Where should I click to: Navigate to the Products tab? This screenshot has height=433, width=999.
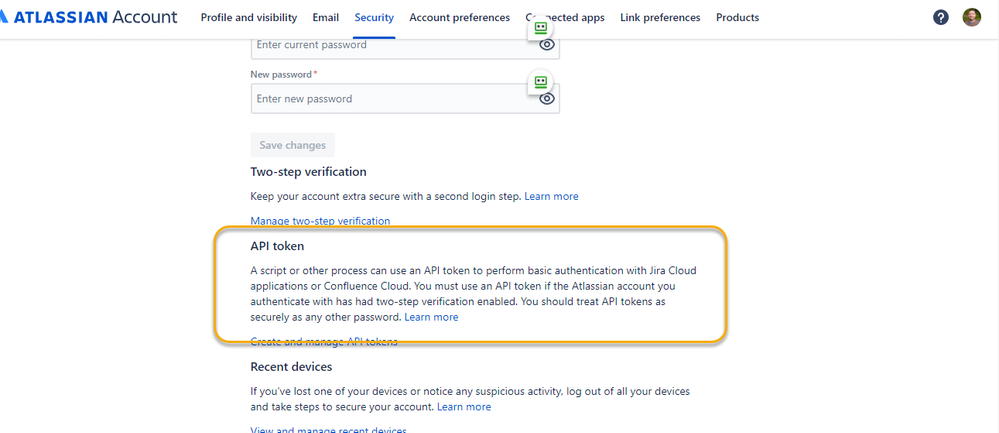pyautogui.click(x=737, y=17)
